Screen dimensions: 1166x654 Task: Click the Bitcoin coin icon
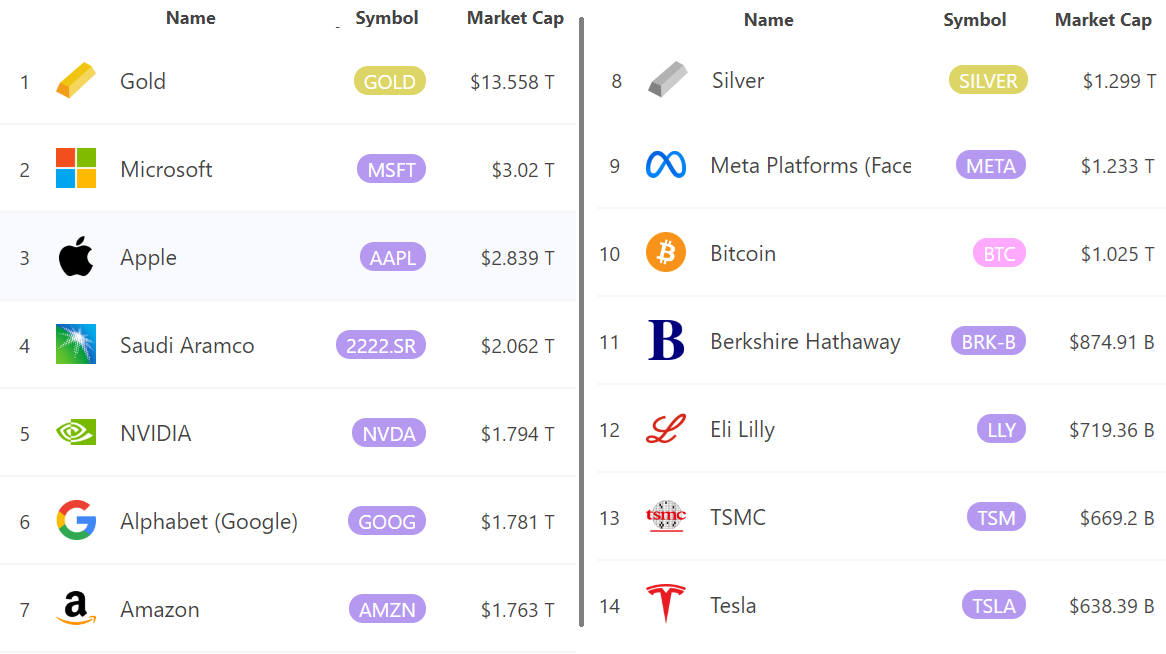pyautogui.click(x=666, y=253)
